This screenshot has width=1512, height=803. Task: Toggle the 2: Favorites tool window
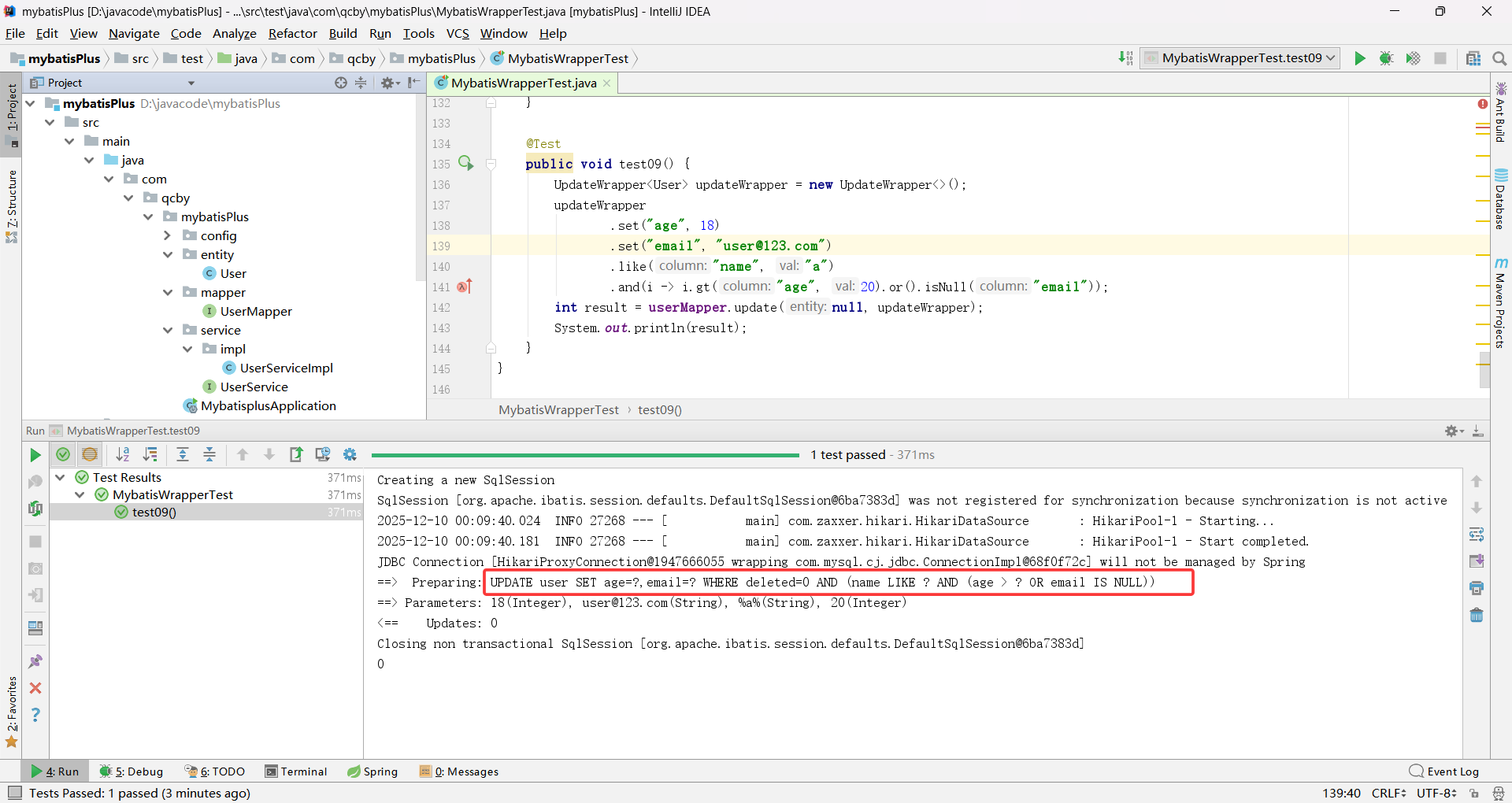coord(11,712)
